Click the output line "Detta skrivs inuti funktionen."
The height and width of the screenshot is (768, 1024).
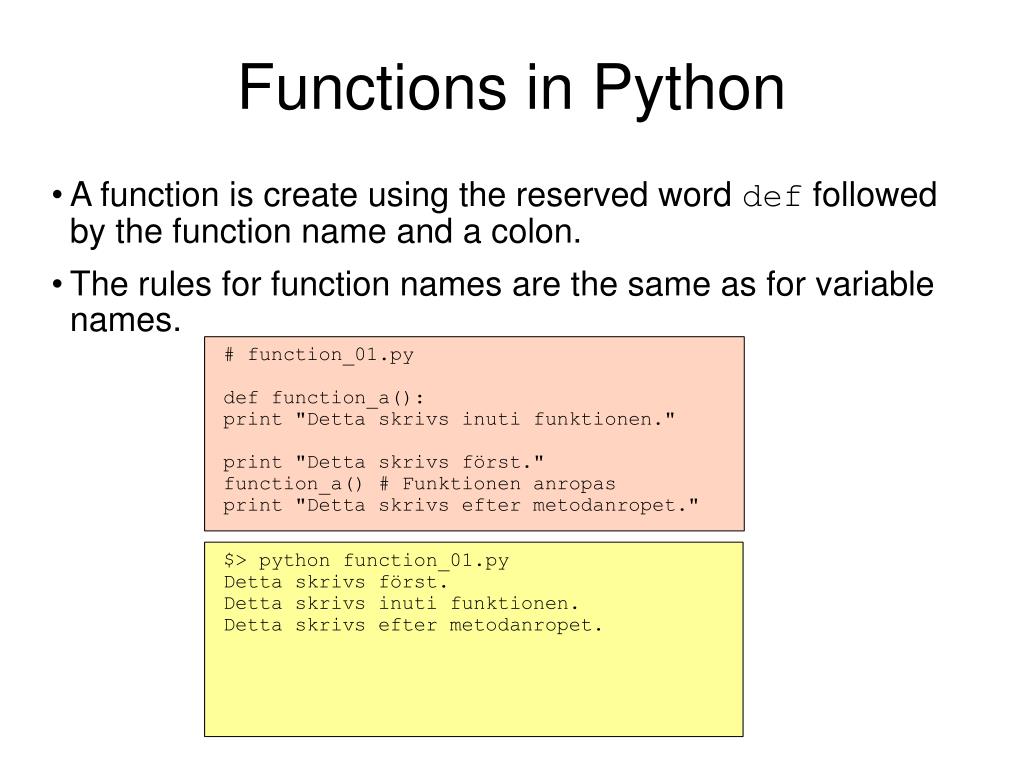pyautogui.click(x=401, y=603)
